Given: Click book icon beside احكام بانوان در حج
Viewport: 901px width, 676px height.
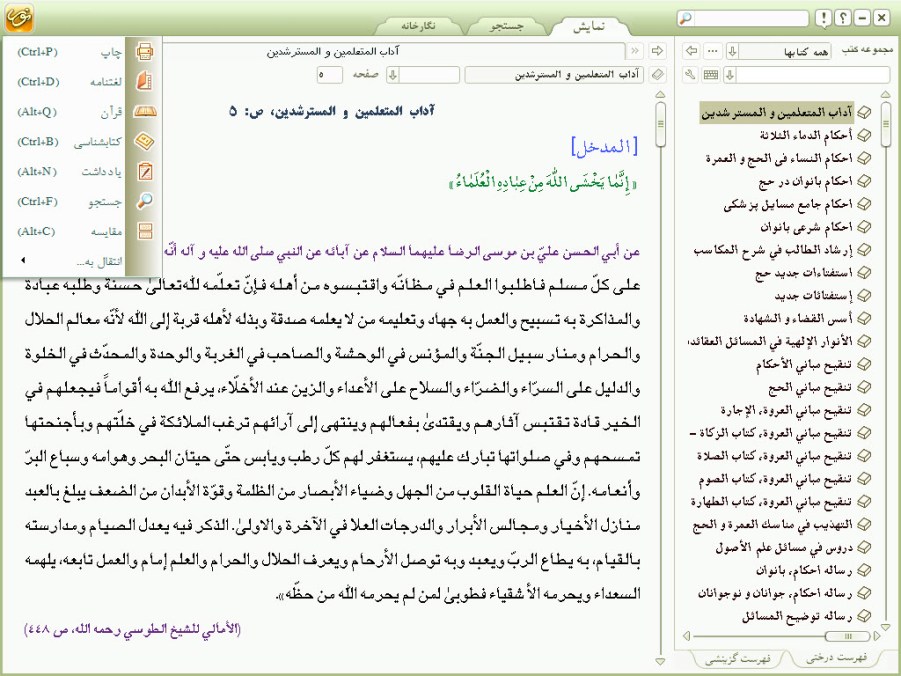Looking at the screenshot, I should (864, 182).
